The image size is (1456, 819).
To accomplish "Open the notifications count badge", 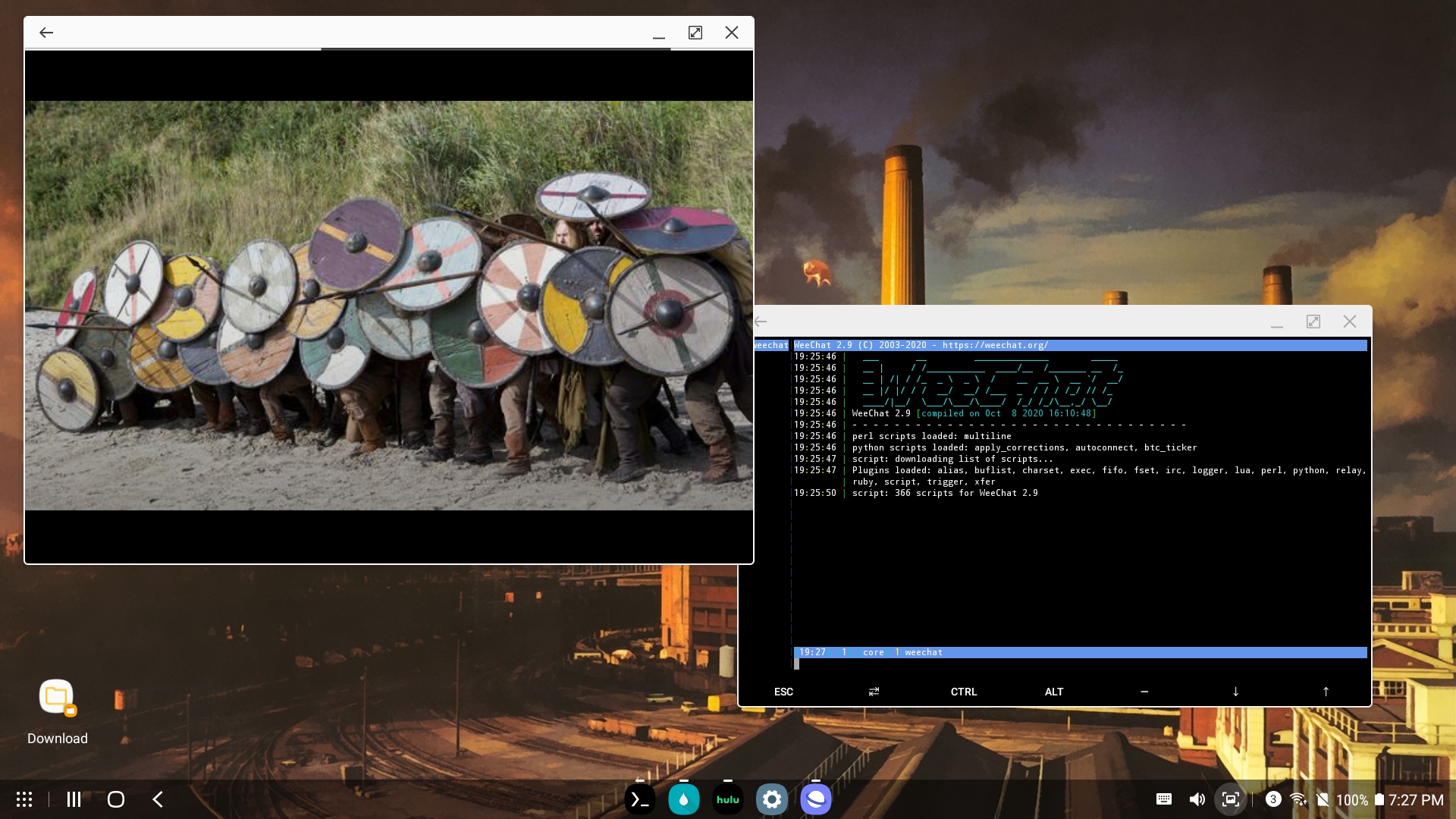I will tap(1273, 799).
